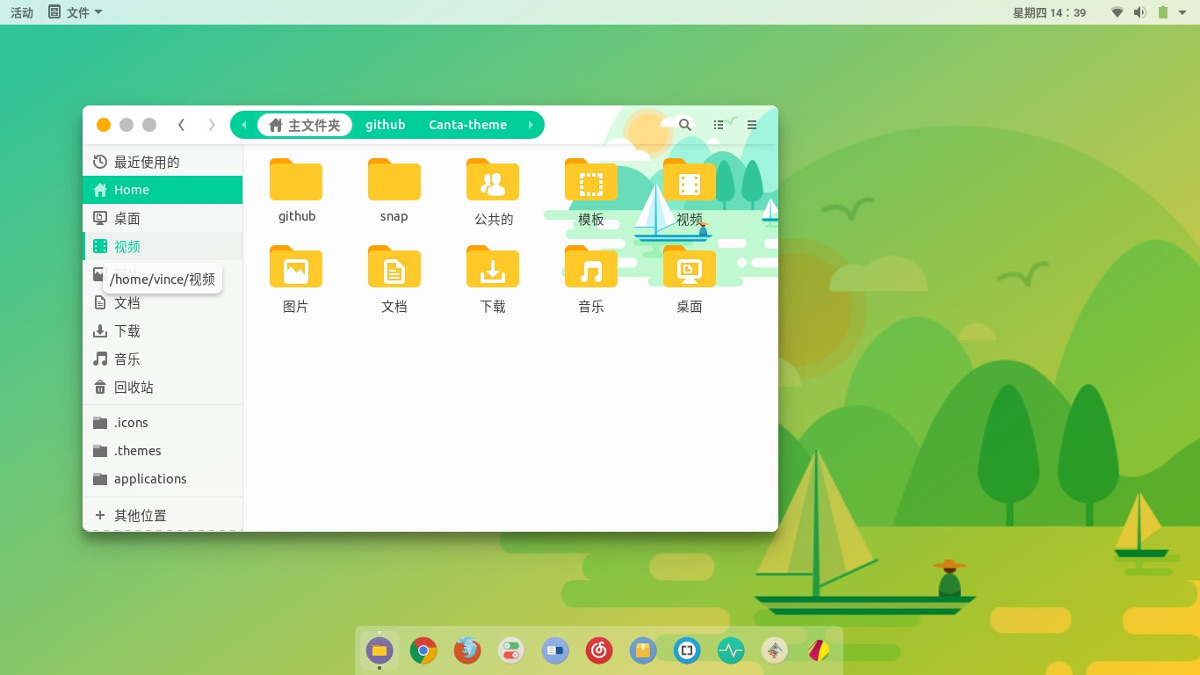This screenshot has width=1200, height=675.
Task: Open the Desktop (桌面) sidebar entry
Action: (x=162, y=218)
